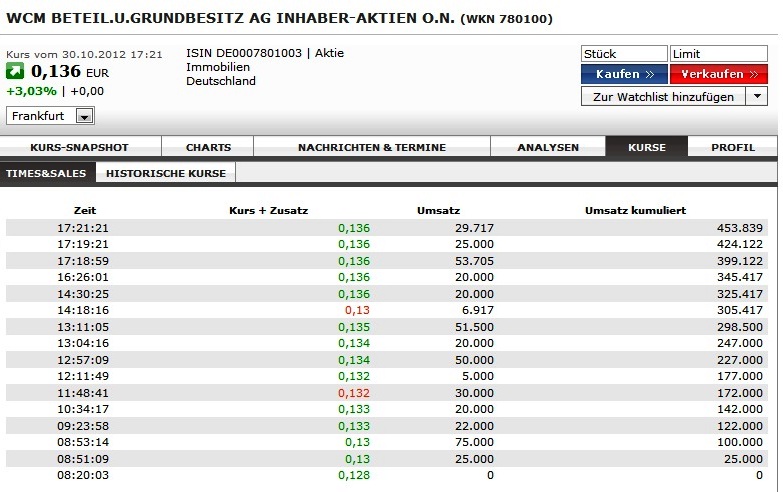Viewport: 783px width, 492px height.
Task: Click into the Stück quantity field
Action: point(623,54)
